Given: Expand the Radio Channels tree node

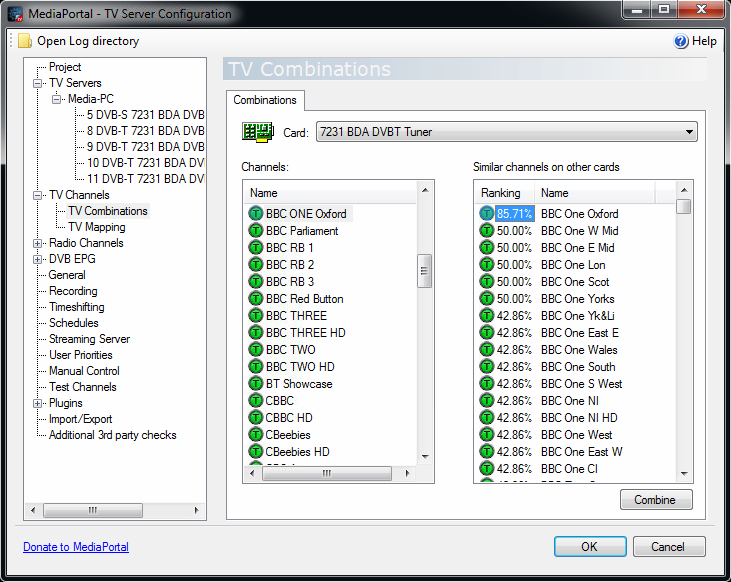Looking at the screenshot, I should 37,243.
